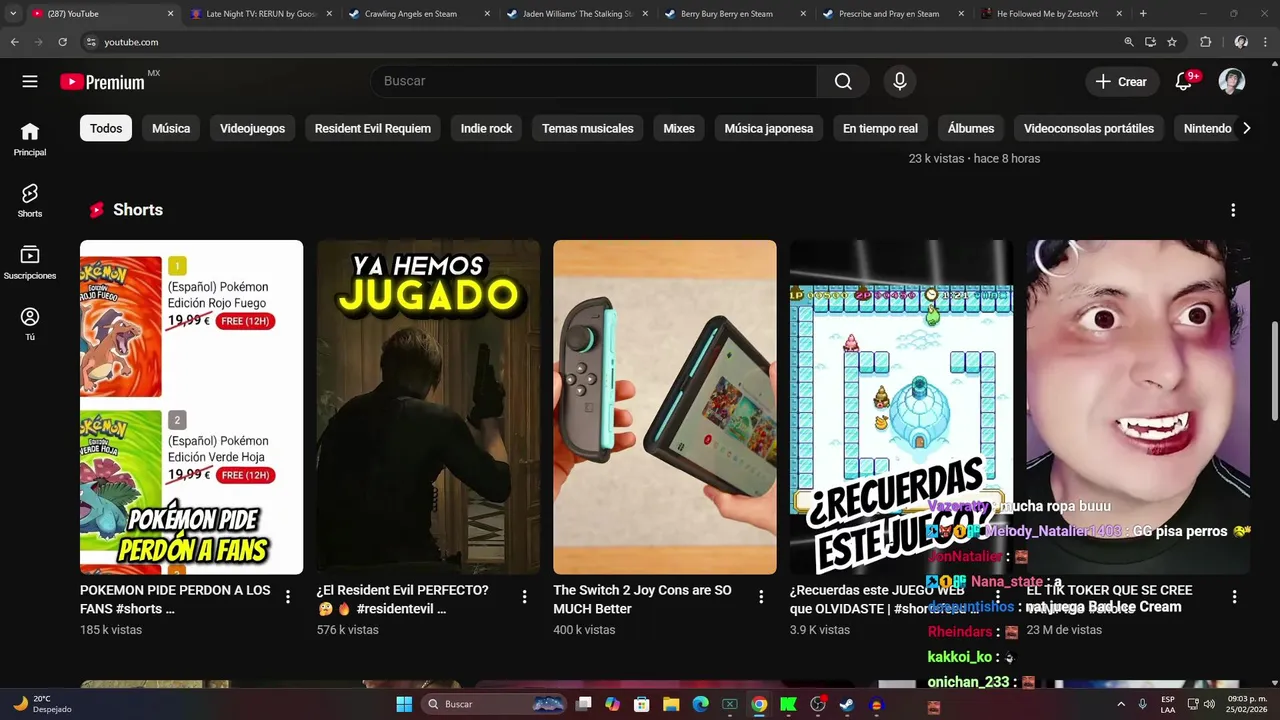Select the Música filter chip

click(171, 128)
